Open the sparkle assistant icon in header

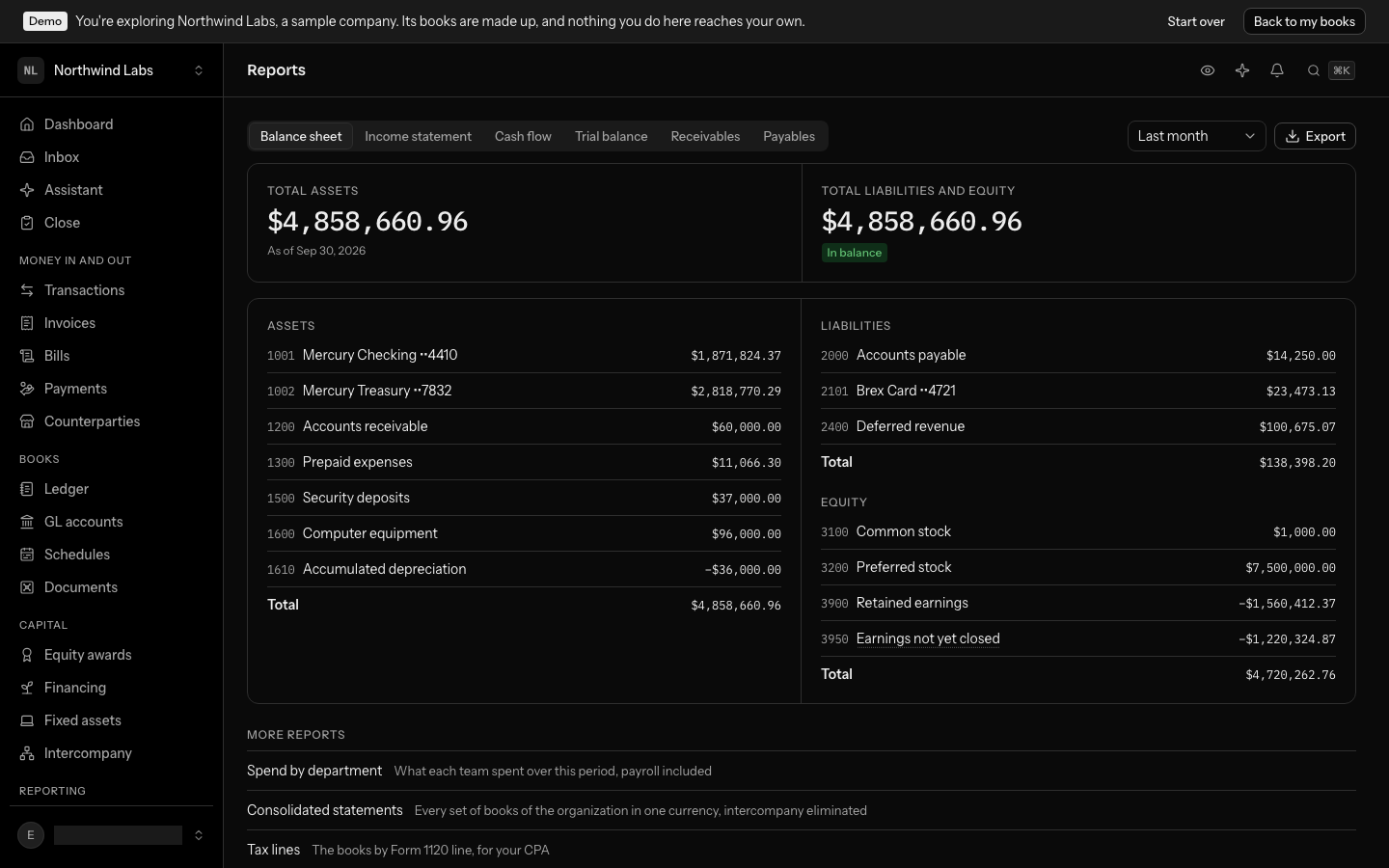(x=1242, y=70)
